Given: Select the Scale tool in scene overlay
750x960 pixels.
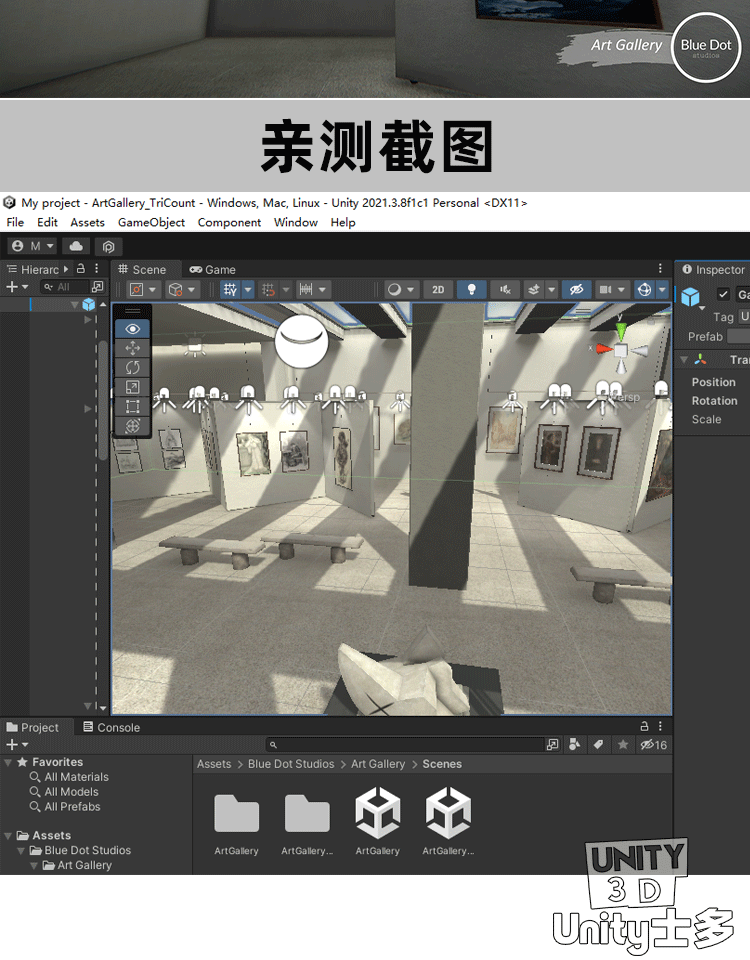Looking at the screenshot, I should [133, 387].
